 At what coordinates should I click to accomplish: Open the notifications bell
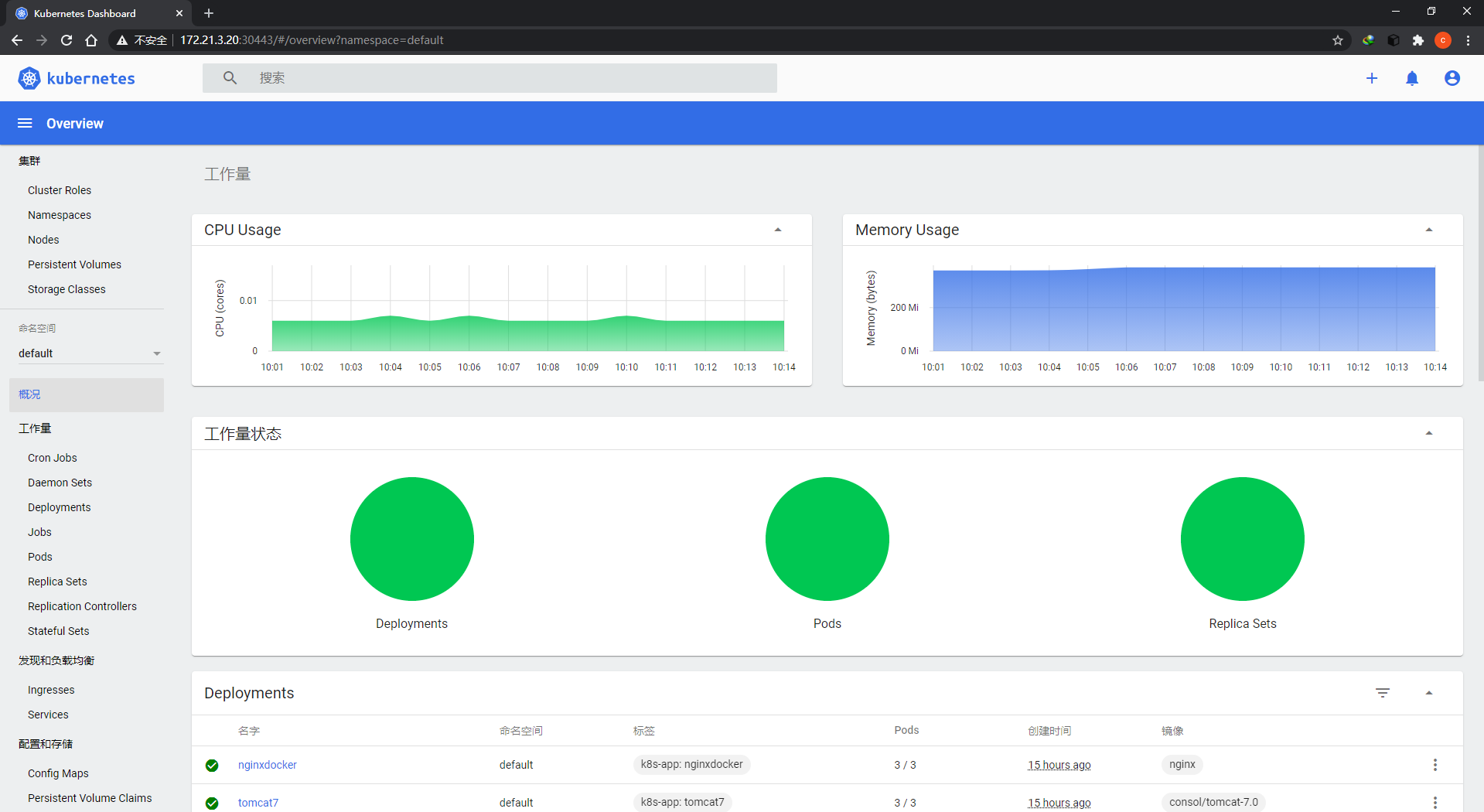click(1412, 78)
